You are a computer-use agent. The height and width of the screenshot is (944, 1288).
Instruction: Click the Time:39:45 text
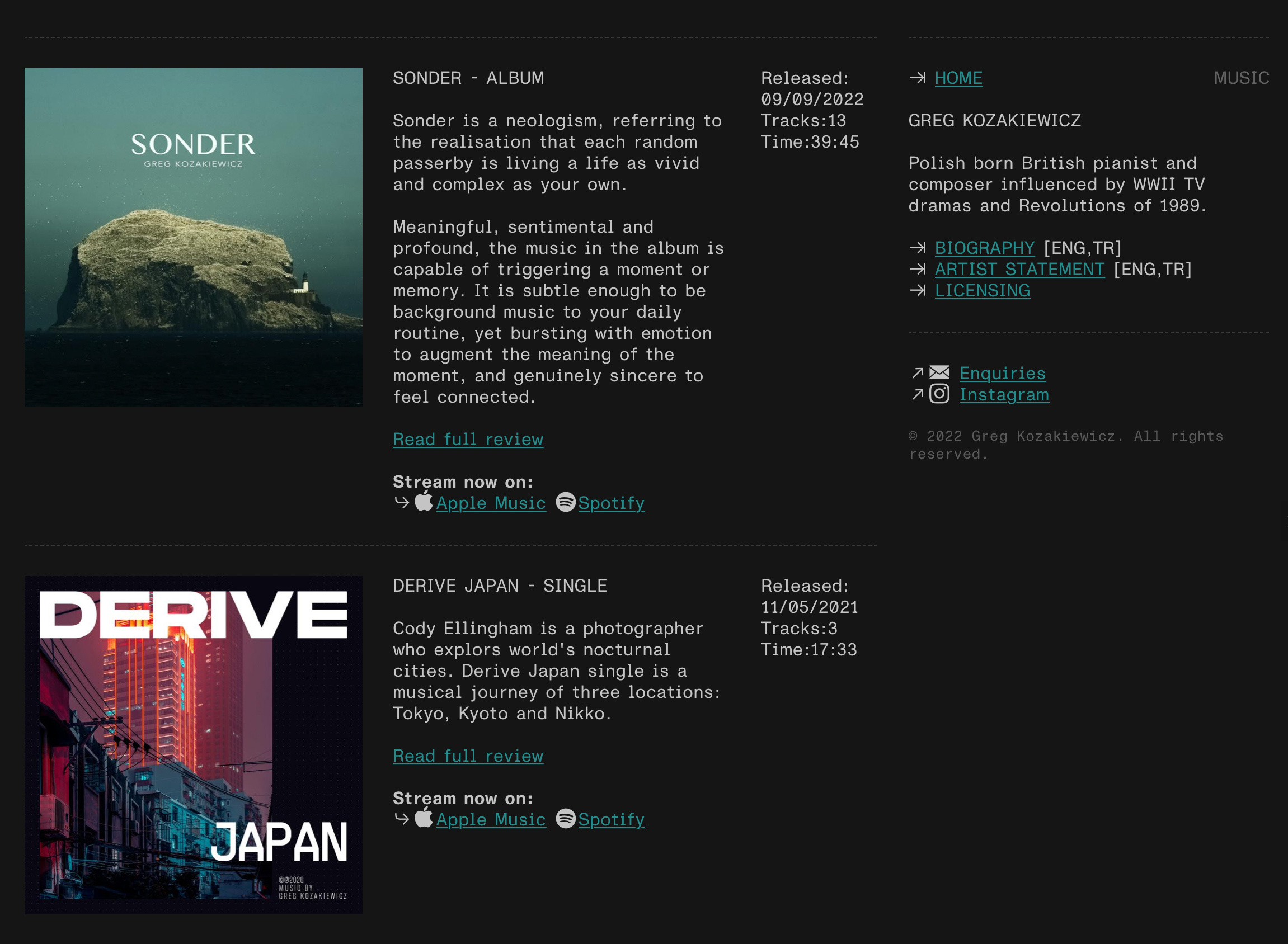[810, 141]
